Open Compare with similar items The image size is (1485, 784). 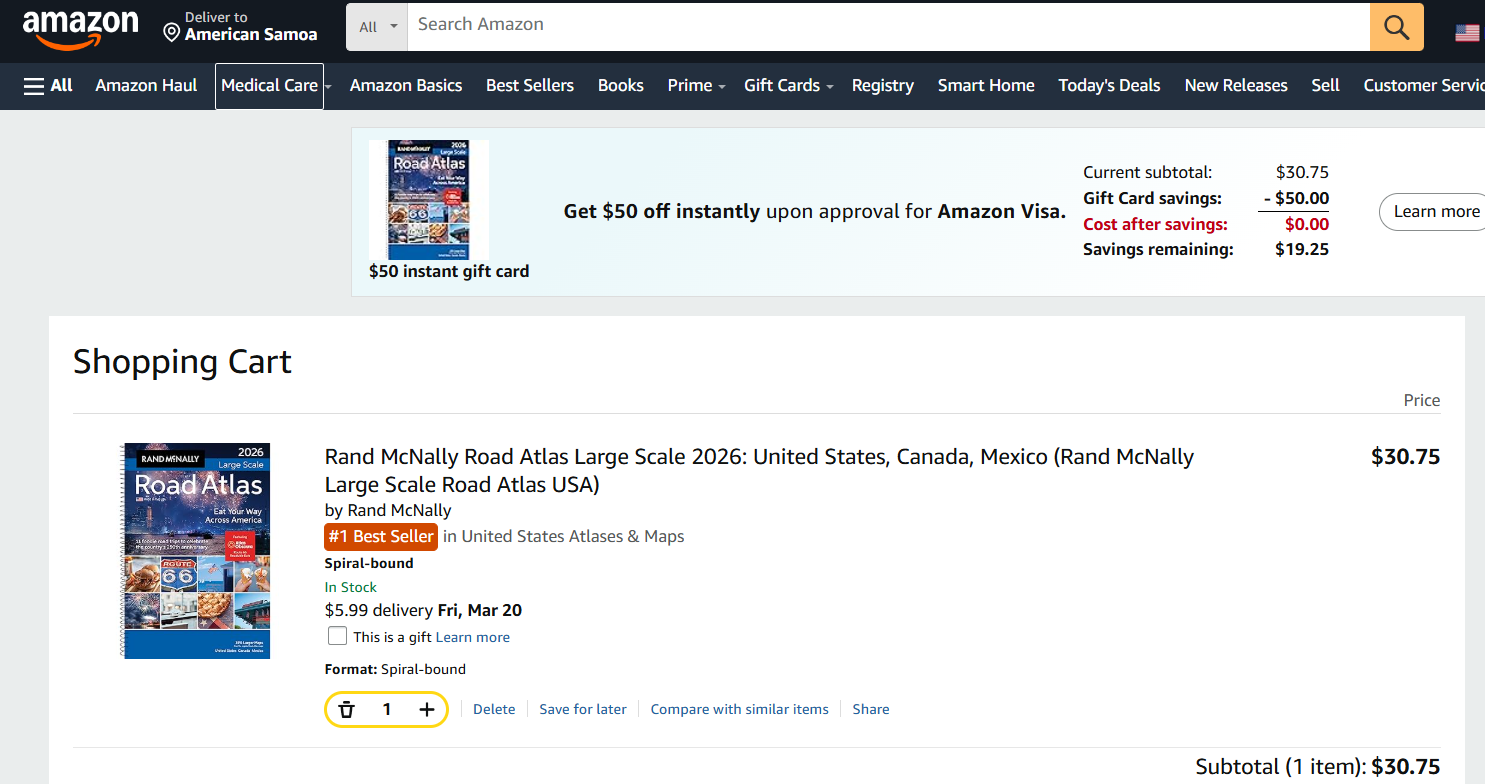739,709
